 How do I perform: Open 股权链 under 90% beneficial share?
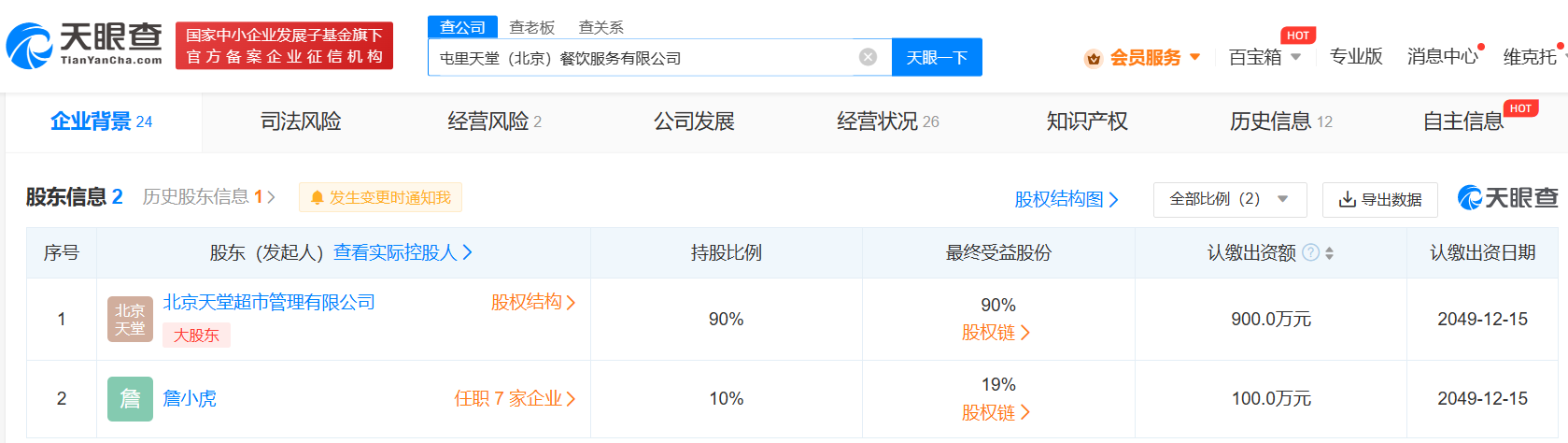[996, 333]
